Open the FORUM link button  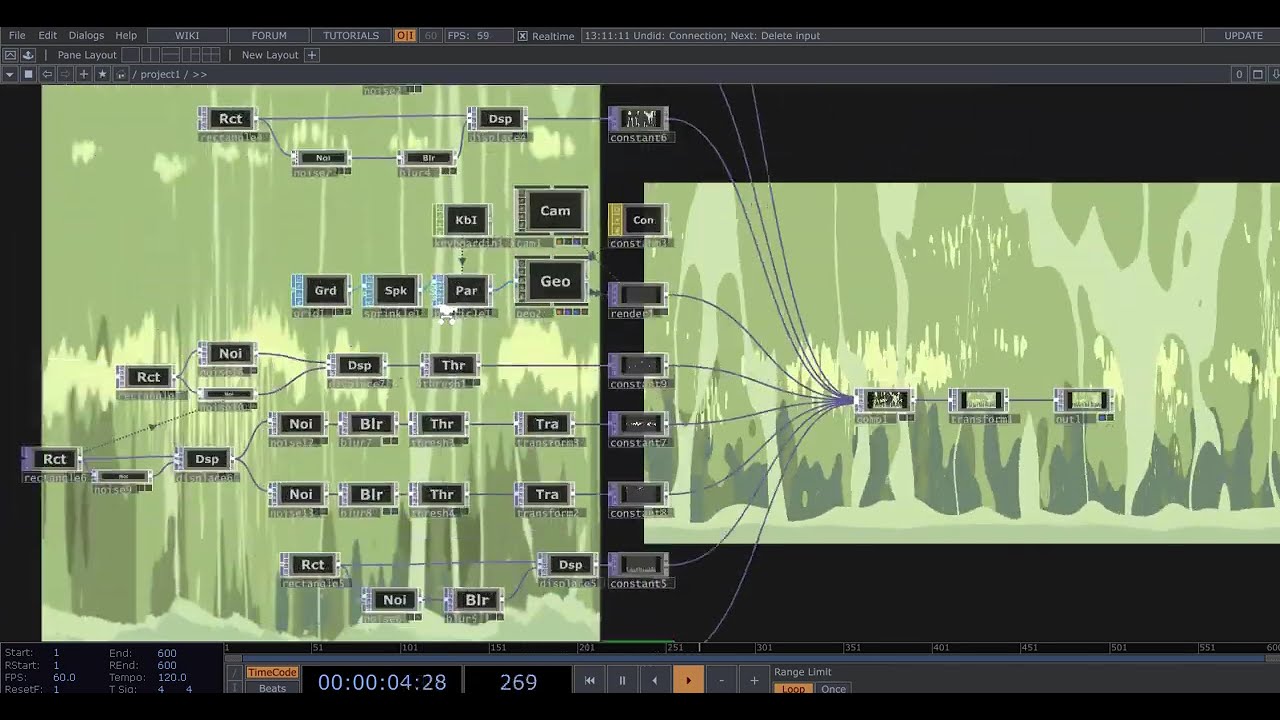[x=269, y=35]
